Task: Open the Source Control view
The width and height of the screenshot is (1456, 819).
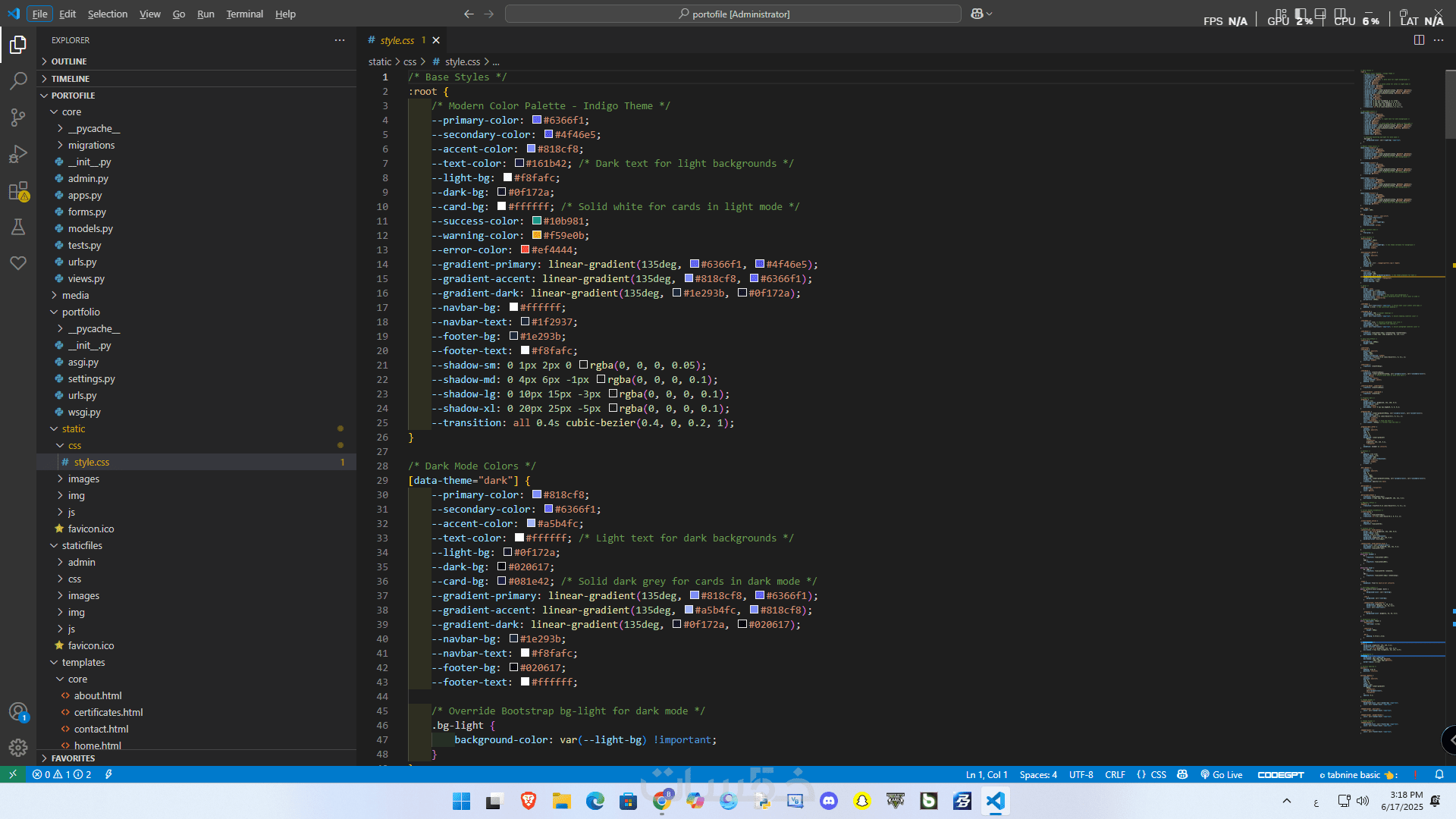Action: pyautogui.click(x=18, y=117)
